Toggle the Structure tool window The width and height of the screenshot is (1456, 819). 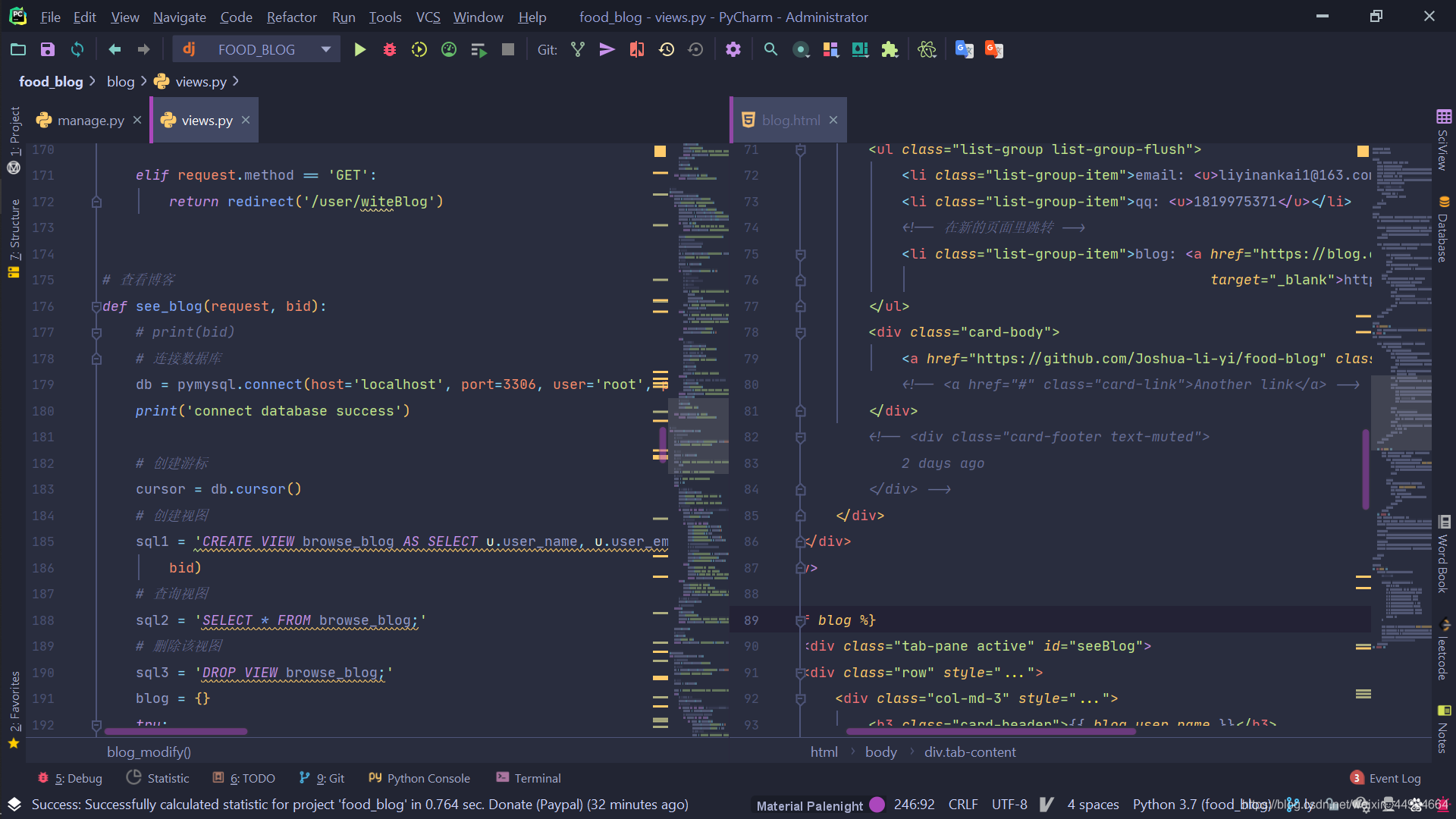point(14,229)
